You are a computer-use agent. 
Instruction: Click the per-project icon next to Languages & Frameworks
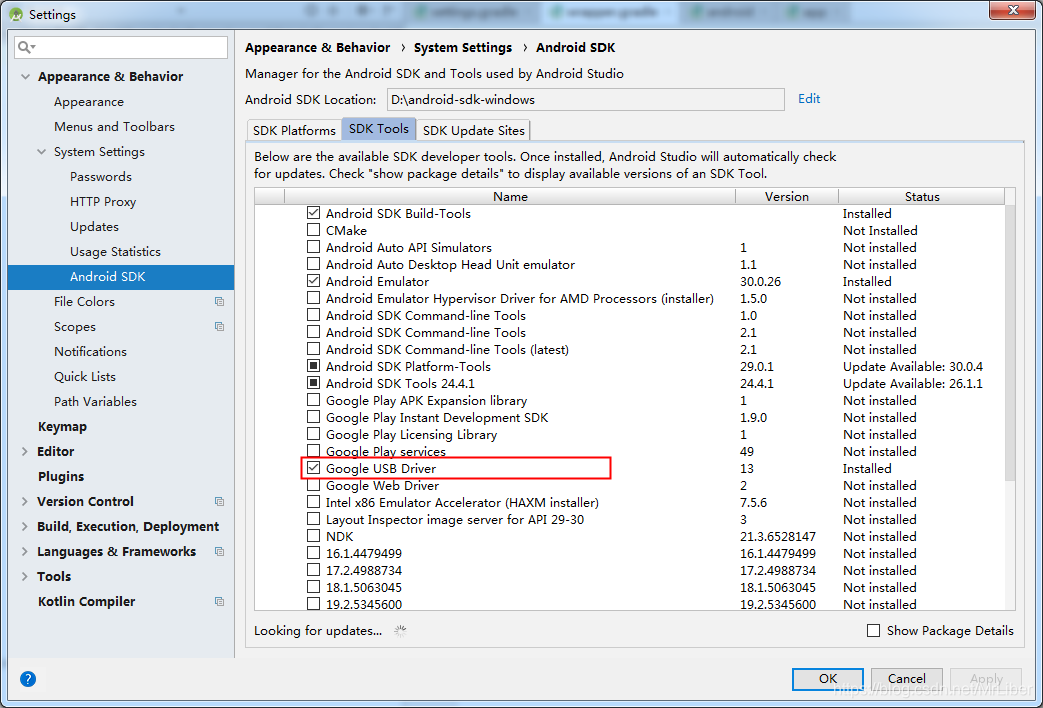(219, 552)
